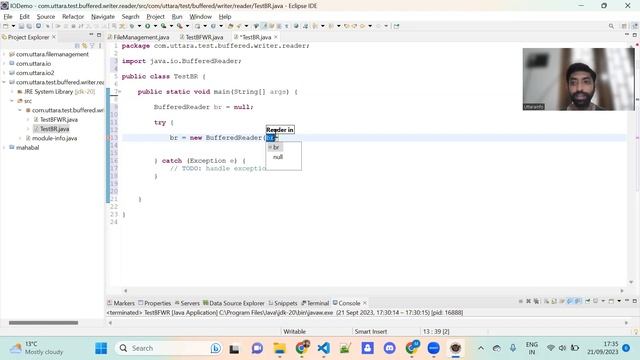The width and height of the screenshot is (640, 360).
Task: Open the Run dropdown arrow beside green Run button
Action: tap(155, 26)
